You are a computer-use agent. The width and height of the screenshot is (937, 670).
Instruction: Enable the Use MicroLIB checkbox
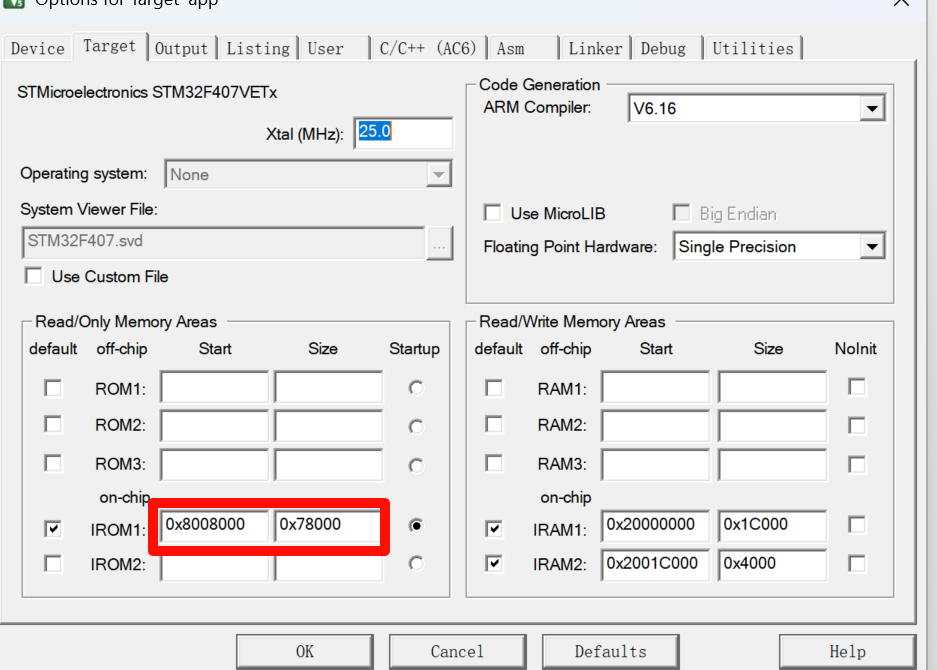coord(493,213)
